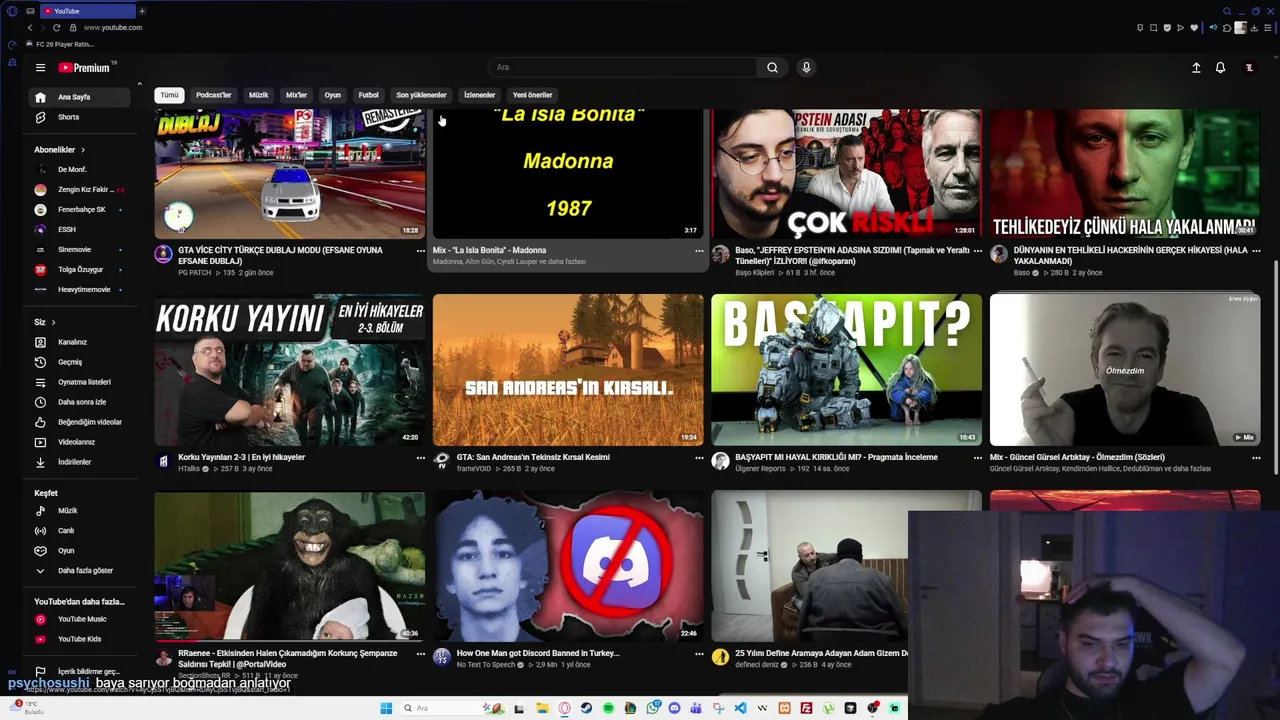Open options for Ölmezdim mix
This screenshot has height=720, width=1280.
pos(1256,458)
